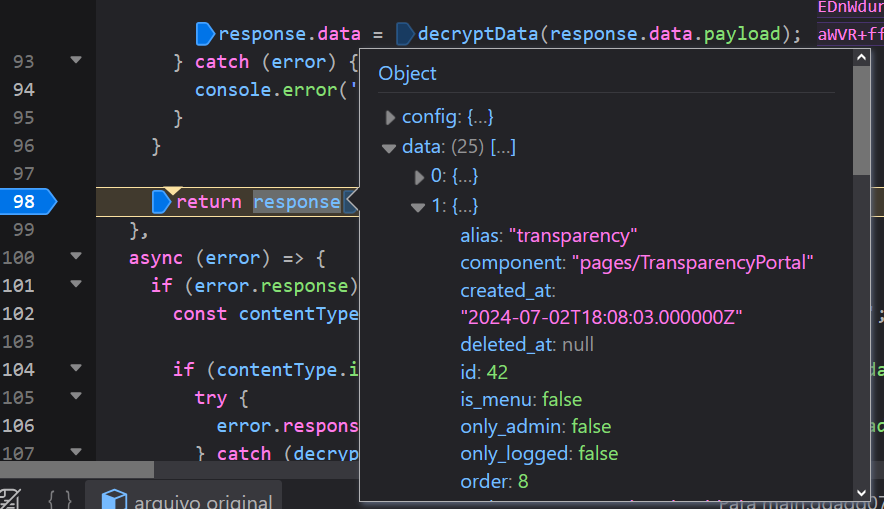Click the Object popup vertical scrollbar thumb
Screen dimensions: 884x509
point(861,121)
